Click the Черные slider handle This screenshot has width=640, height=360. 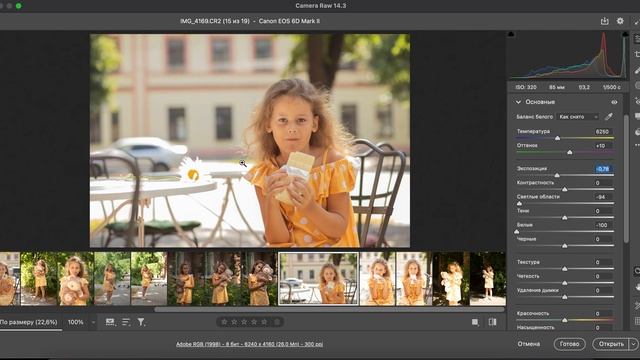point(565,246)
